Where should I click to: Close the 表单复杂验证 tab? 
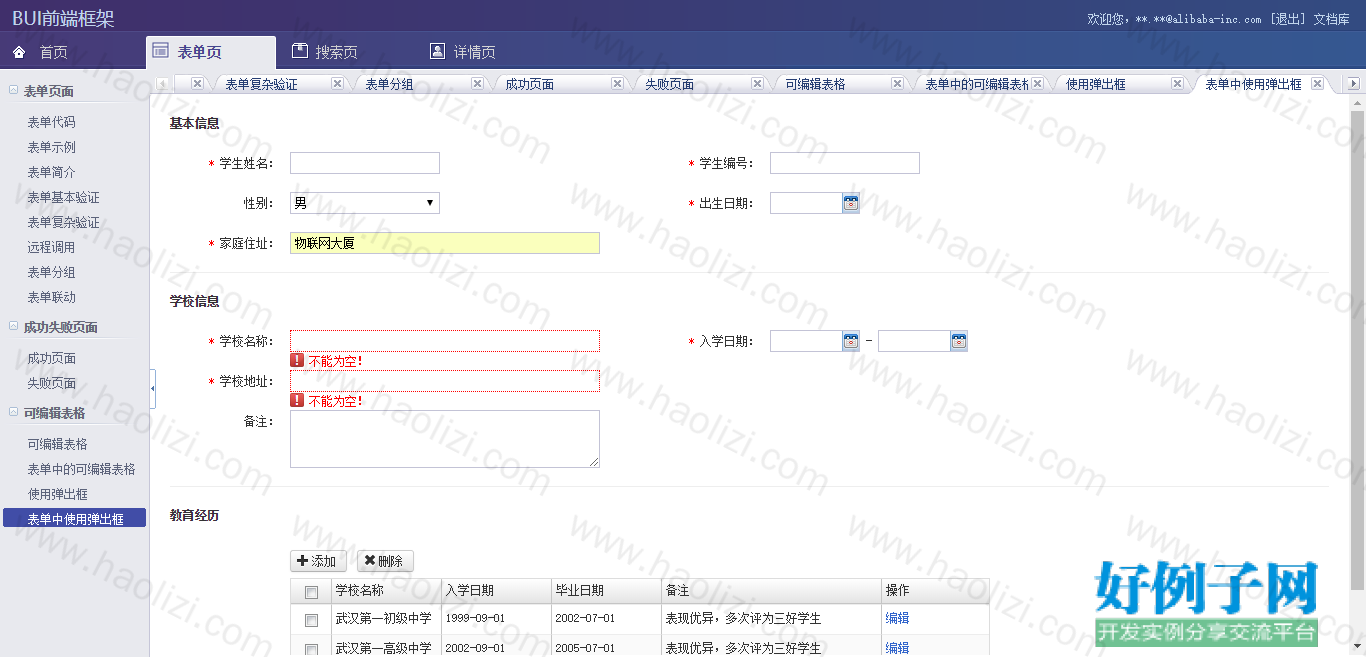337,84
